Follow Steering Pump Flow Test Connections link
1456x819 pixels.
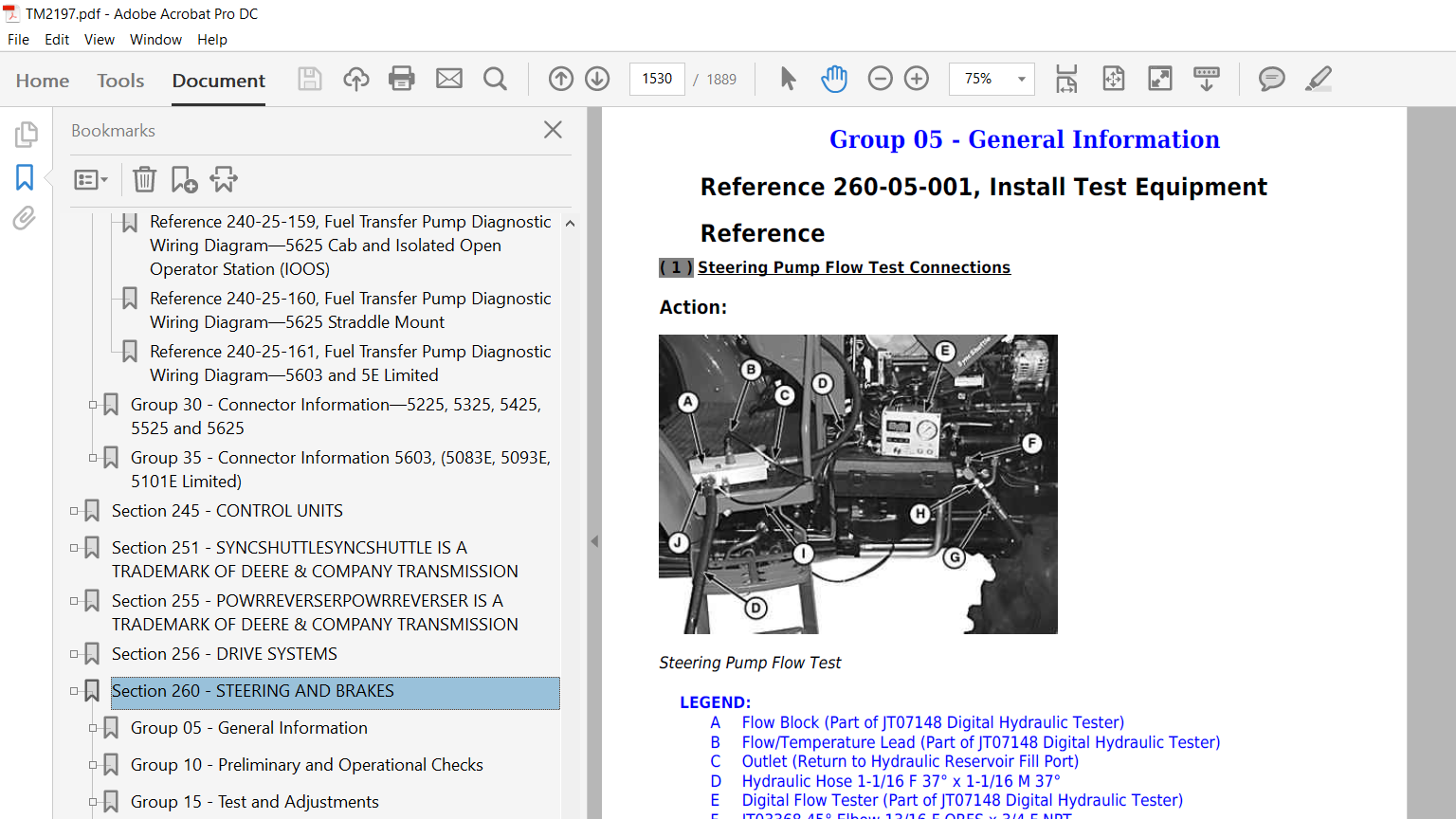tap(854, 267)
